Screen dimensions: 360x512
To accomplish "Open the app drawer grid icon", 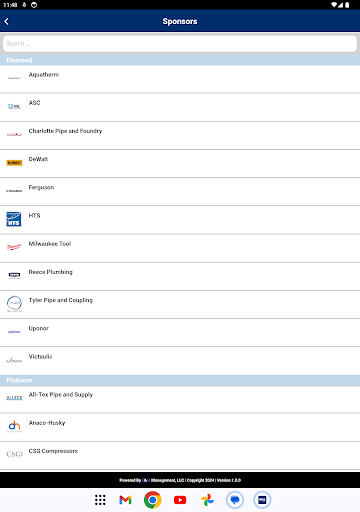I will 100,500.
